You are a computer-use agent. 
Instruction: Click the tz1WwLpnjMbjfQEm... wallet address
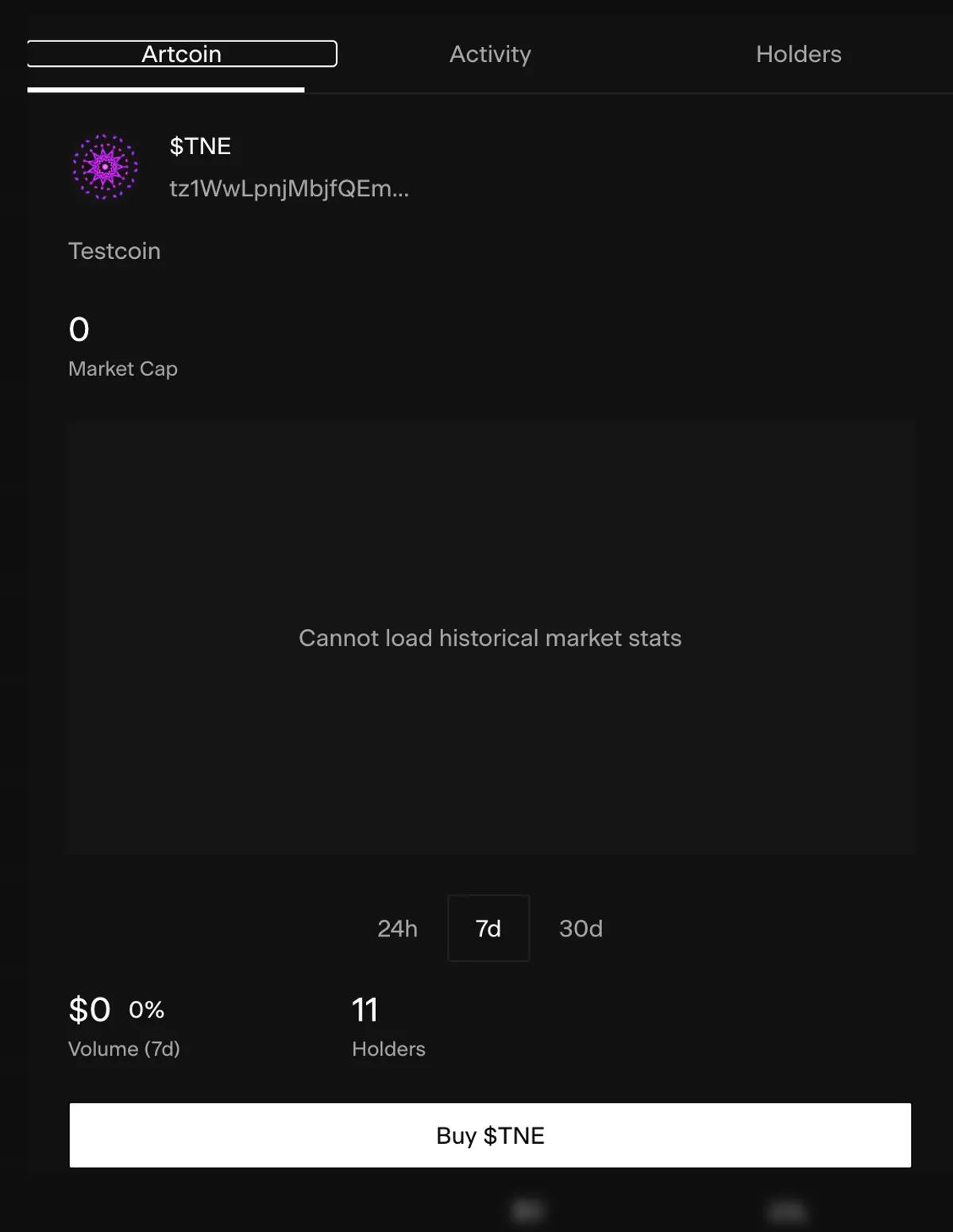pos(289,189)
